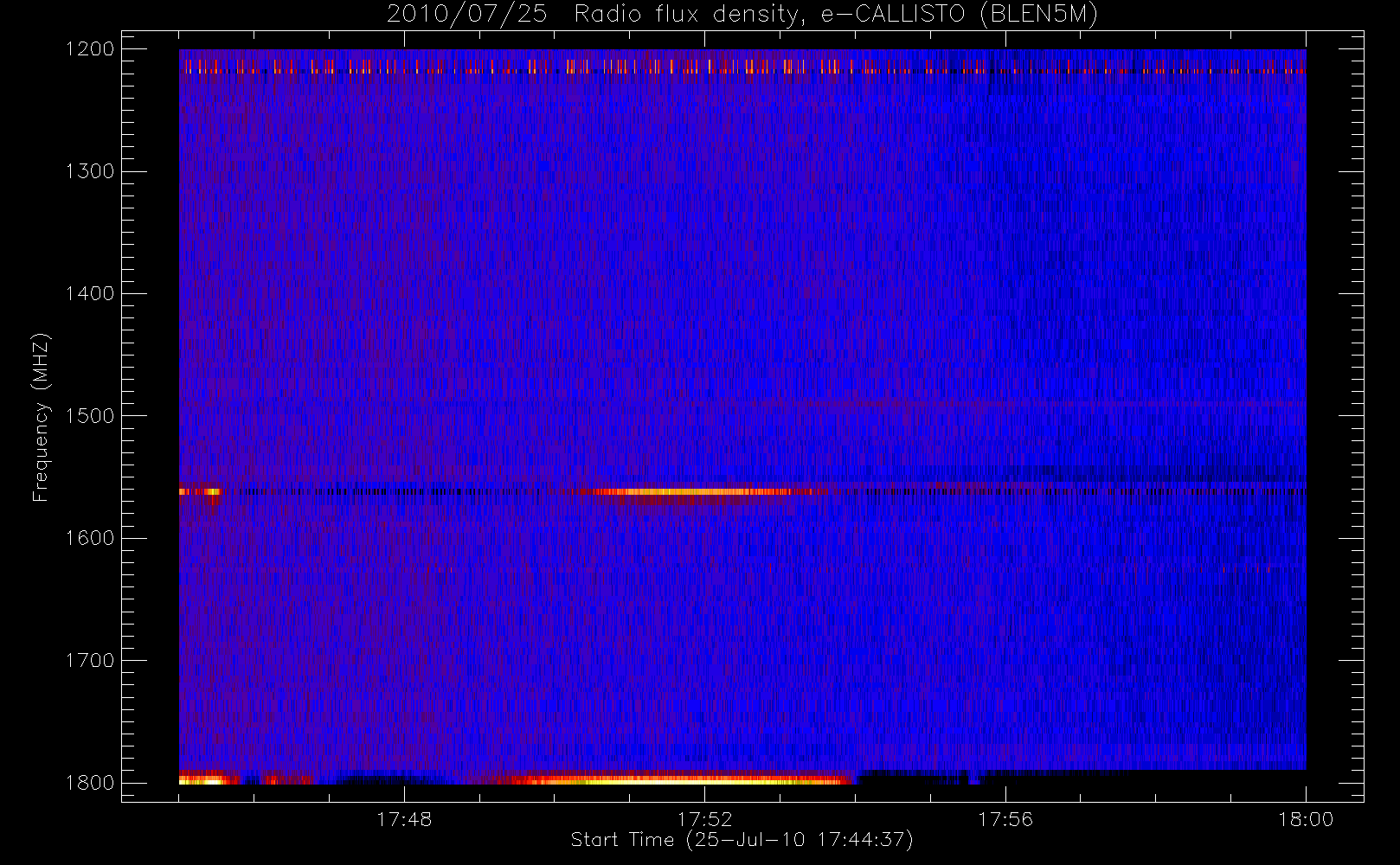Click the 17:56 time tick label
Image resolution: width=1400 pixels, height=865 pixels.
click(1005, 819)
